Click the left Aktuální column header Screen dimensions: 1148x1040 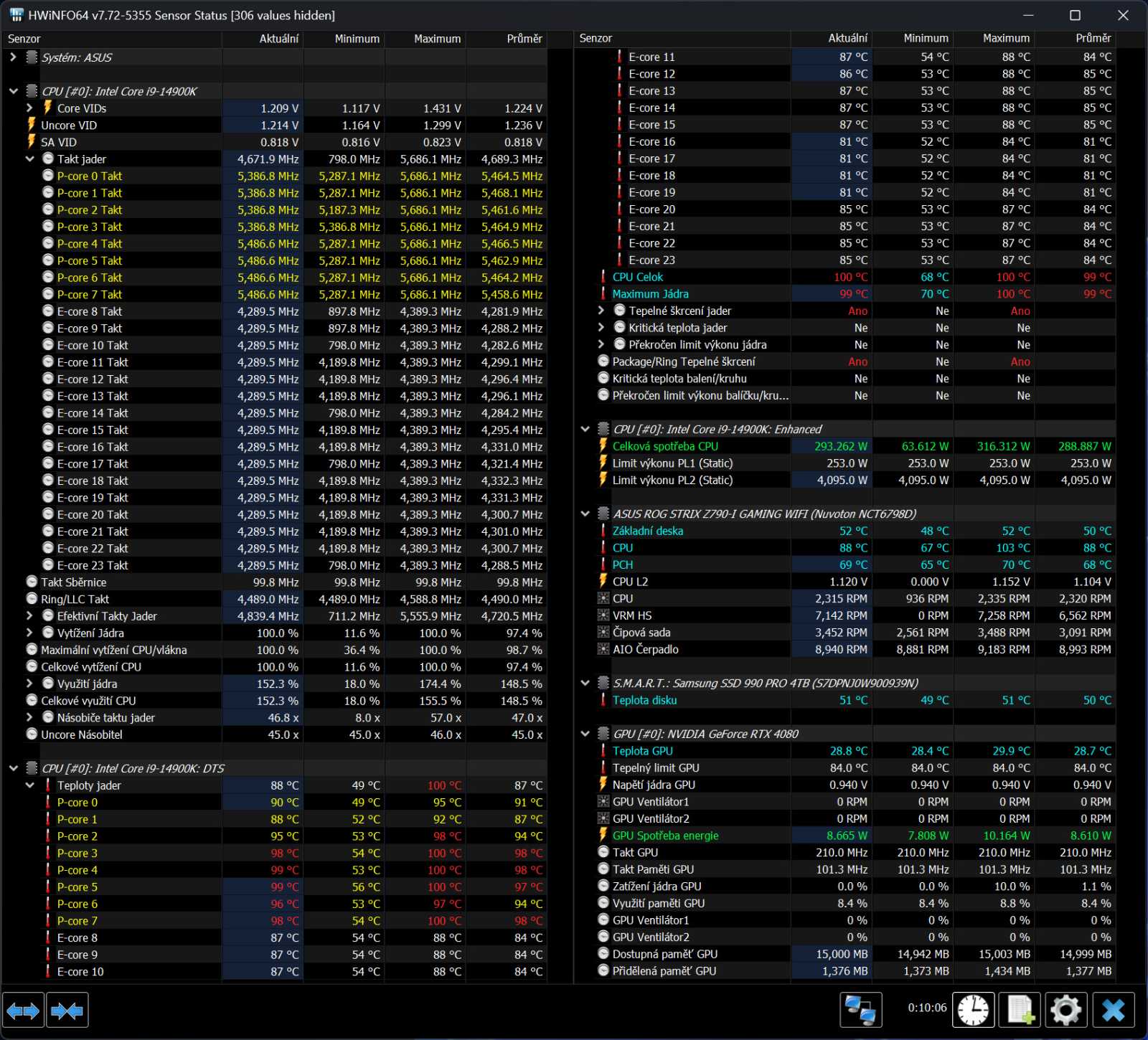(263, 39)
